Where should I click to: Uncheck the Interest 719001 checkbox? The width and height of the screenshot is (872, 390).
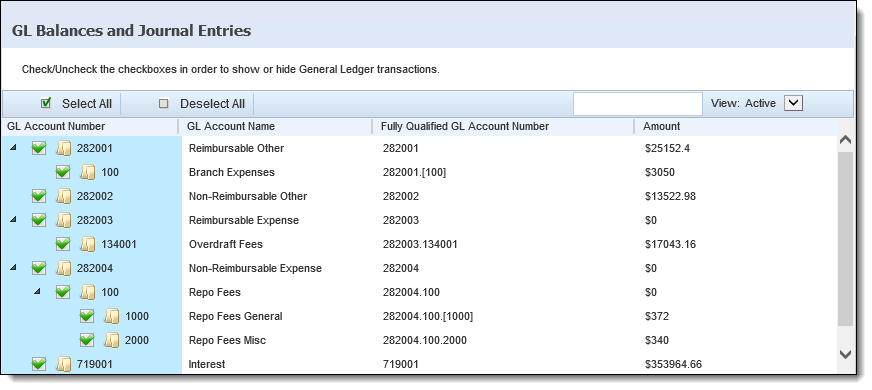tap(39, 364)
